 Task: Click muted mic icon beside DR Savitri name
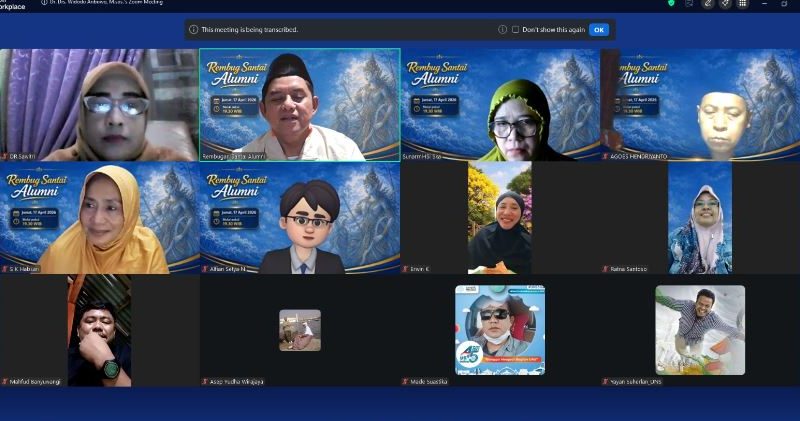[5, 157]
